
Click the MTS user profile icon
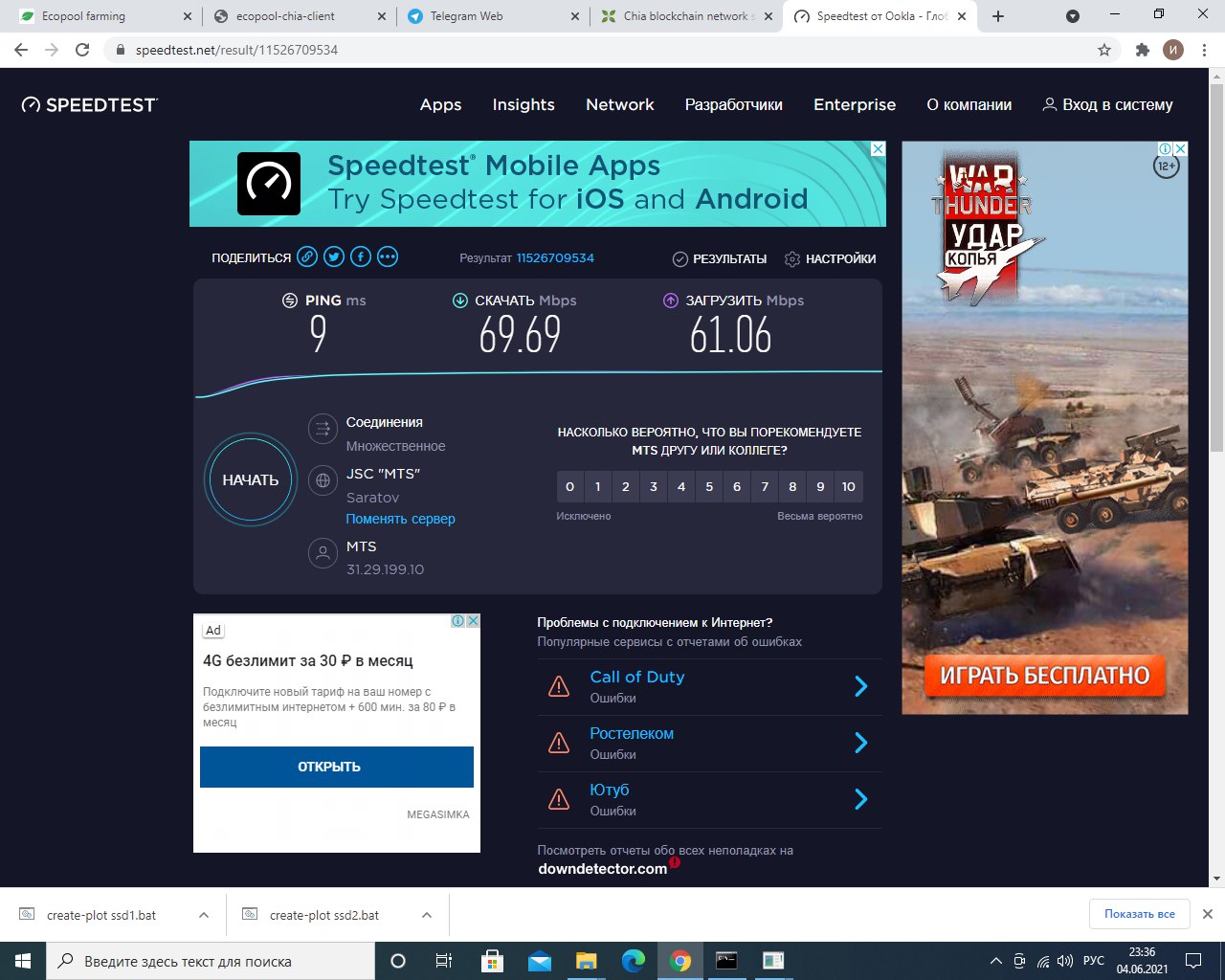(323, 553)
